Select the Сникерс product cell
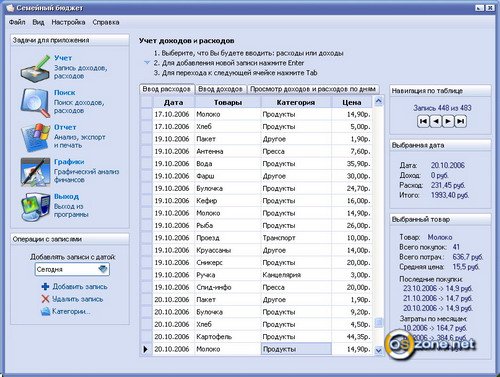The image size is (500, 377). tap(228, 262)
